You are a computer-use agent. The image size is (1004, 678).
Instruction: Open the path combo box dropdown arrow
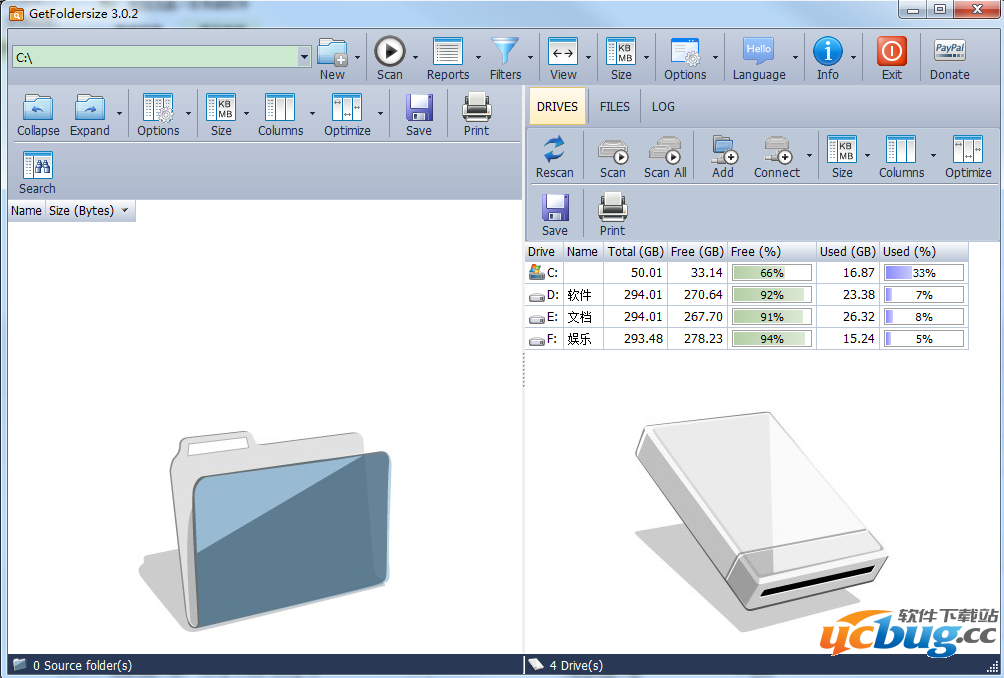click(x=304, y=58)
